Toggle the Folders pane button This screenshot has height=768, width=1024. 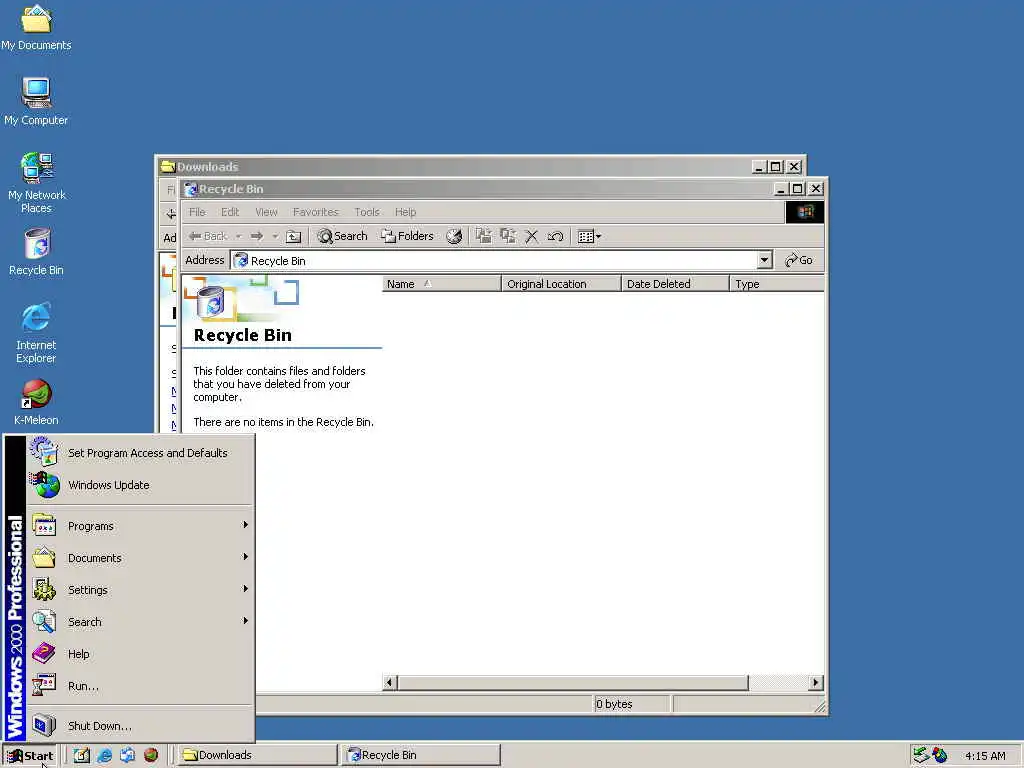[x=408, y=236]
